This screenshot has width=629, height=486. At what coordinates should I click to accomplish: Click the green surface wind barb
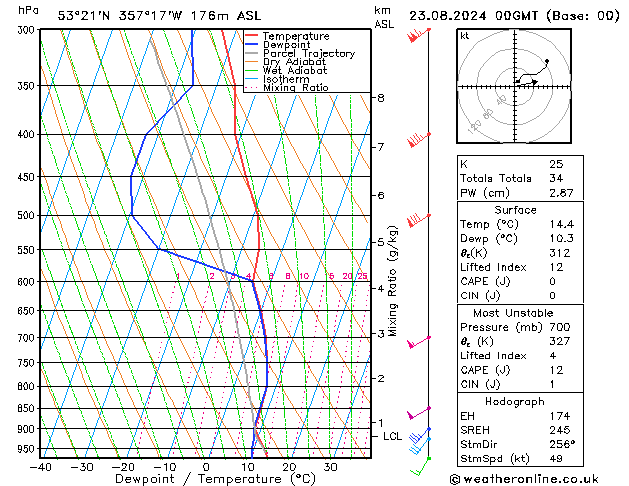tap(420, 467)
